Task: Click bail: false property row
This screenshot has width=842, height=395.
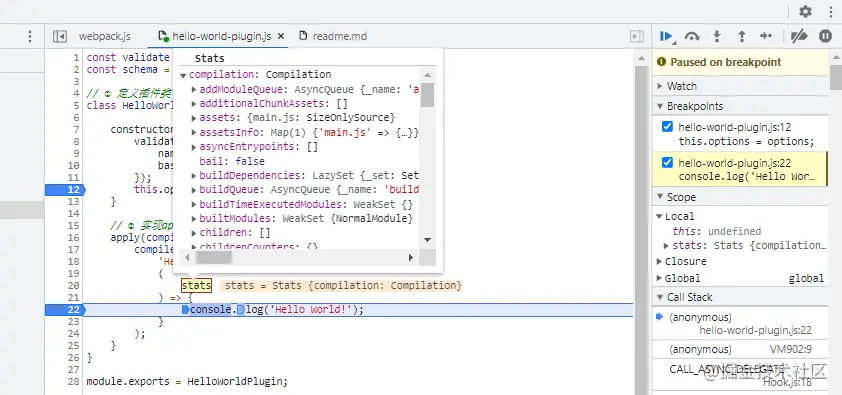Action: 232,161
